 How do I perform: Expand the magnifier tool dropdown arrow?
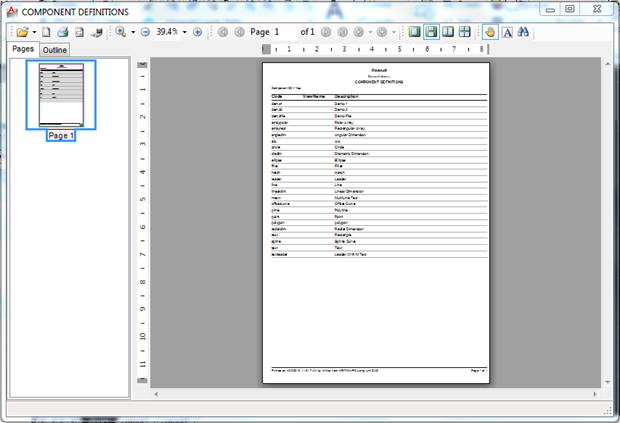click(x=133, y=32)
